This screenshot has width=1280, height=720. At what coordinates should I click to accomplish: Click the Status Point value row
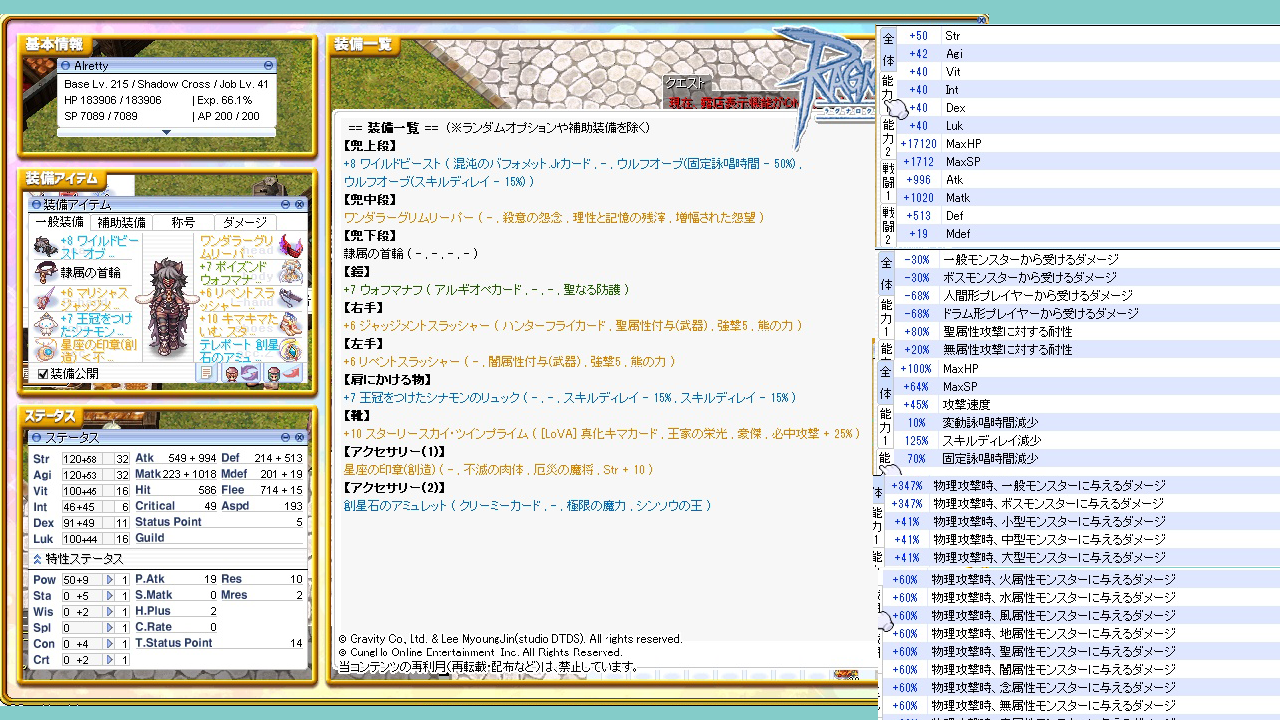click(x=219, y=522)
